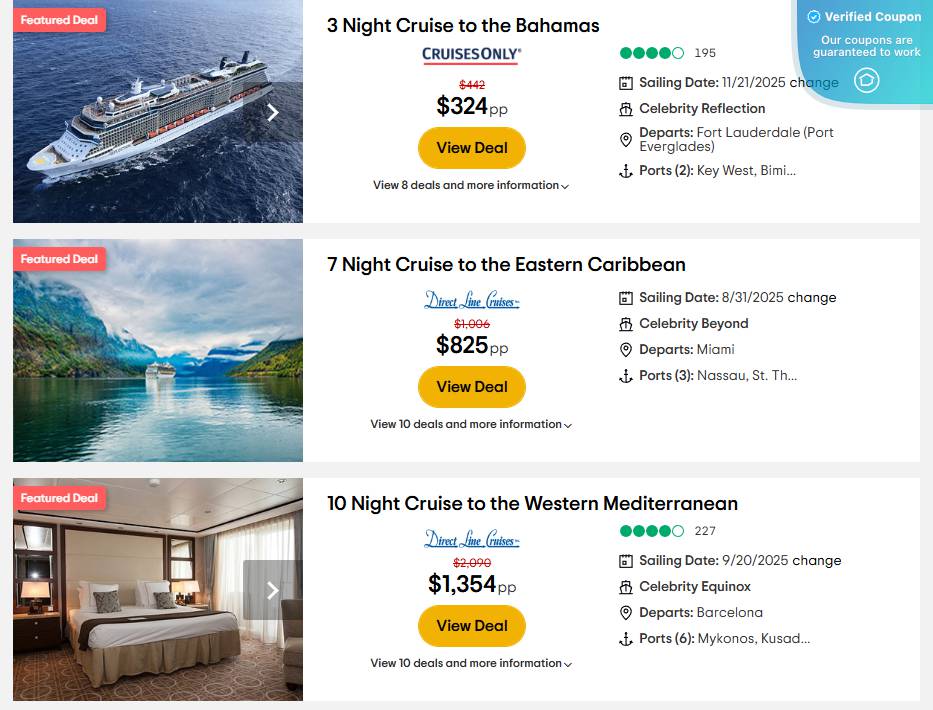Click View Deal on the Eastern Caribbean cruise
This screenshot has width=933, height=710.
[471, 386]
